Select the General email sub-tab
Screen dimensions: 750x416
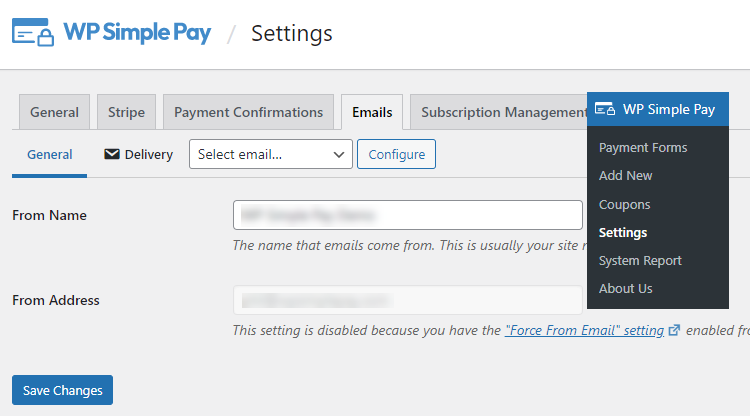point(50,154)
